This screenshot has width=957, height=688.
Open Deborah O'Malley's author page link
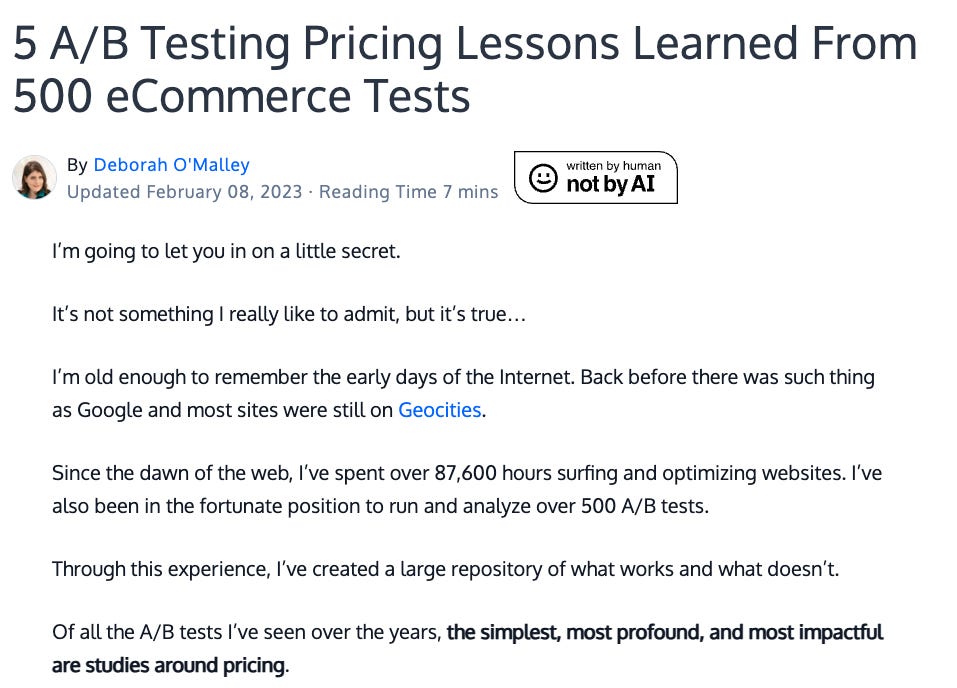coord(172,165)
